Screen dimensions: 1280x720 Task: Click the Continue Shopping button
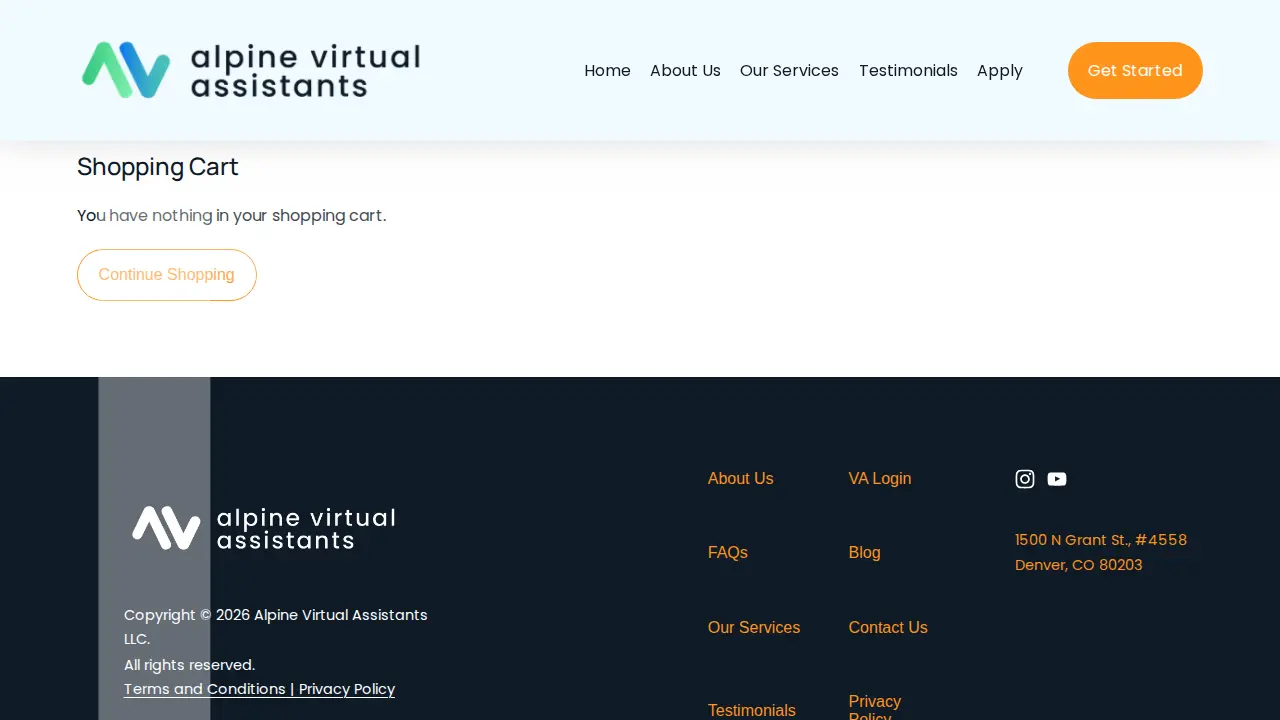click(167, 275)
